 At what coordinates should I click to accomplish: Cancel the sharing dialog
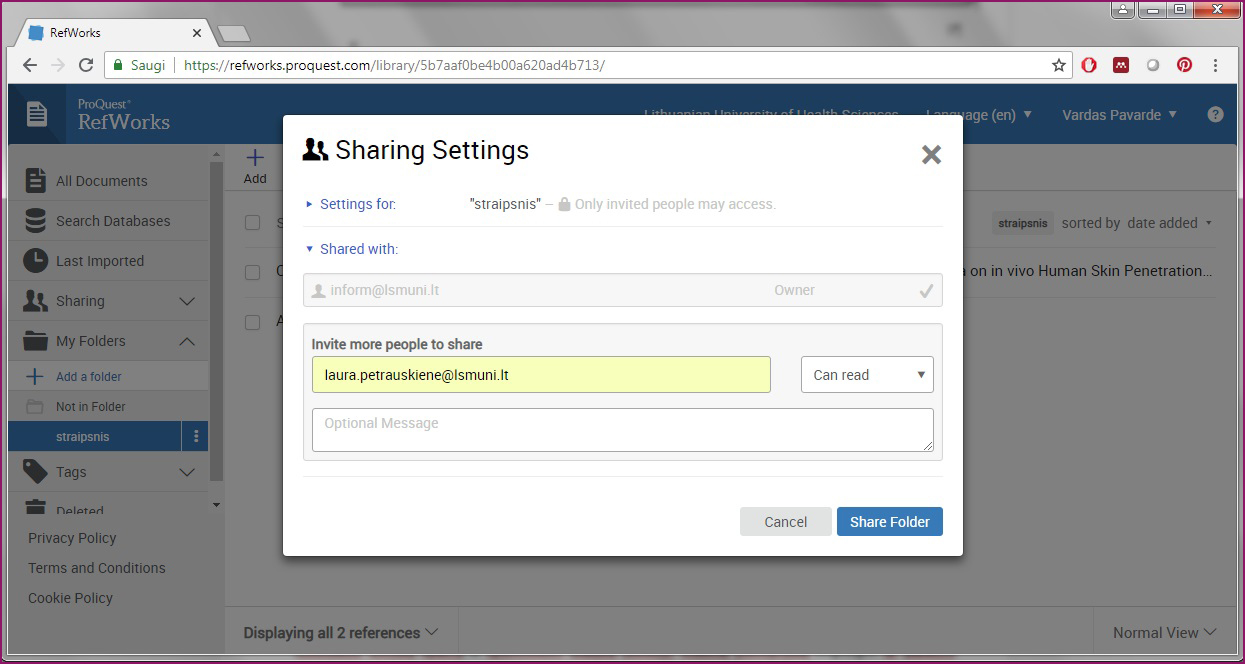tap(785, 522)
